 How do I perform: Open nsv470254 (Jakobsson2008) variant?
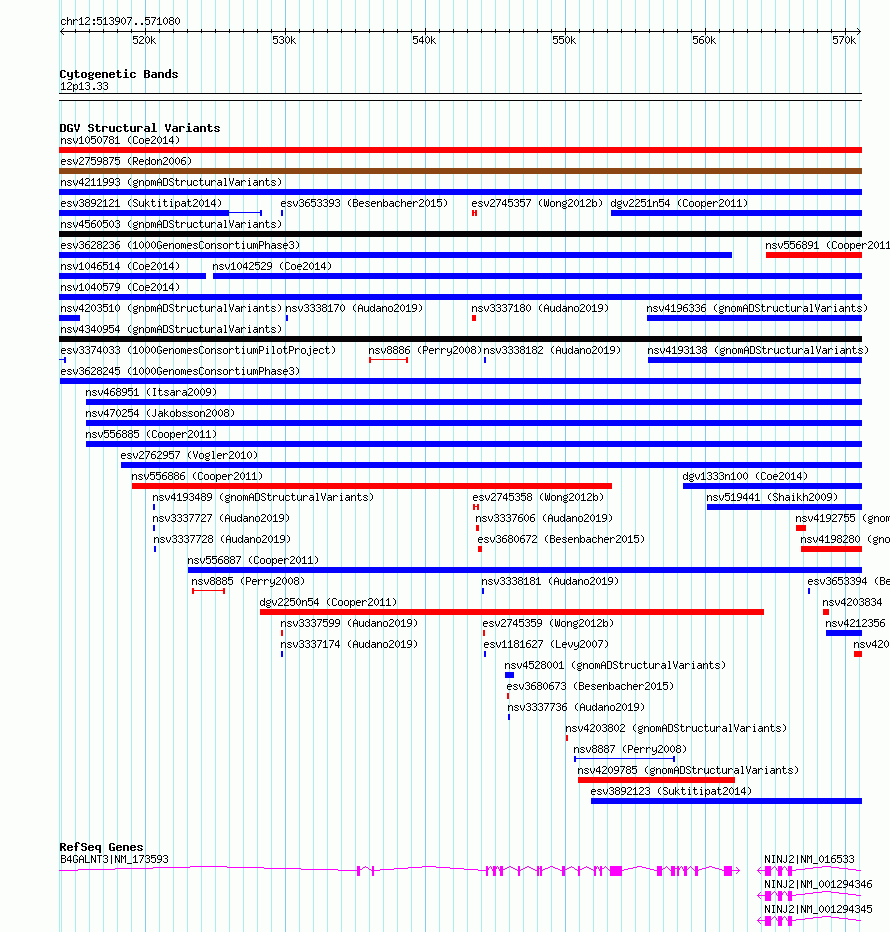(x=160, y=413)
